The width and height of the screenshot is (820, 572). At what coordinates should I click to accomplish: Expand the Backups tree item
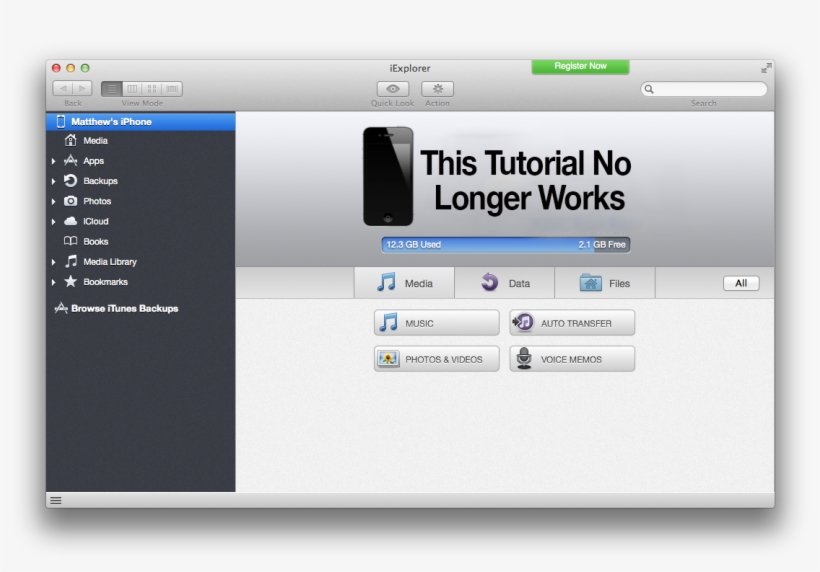[x=53, y=181]
